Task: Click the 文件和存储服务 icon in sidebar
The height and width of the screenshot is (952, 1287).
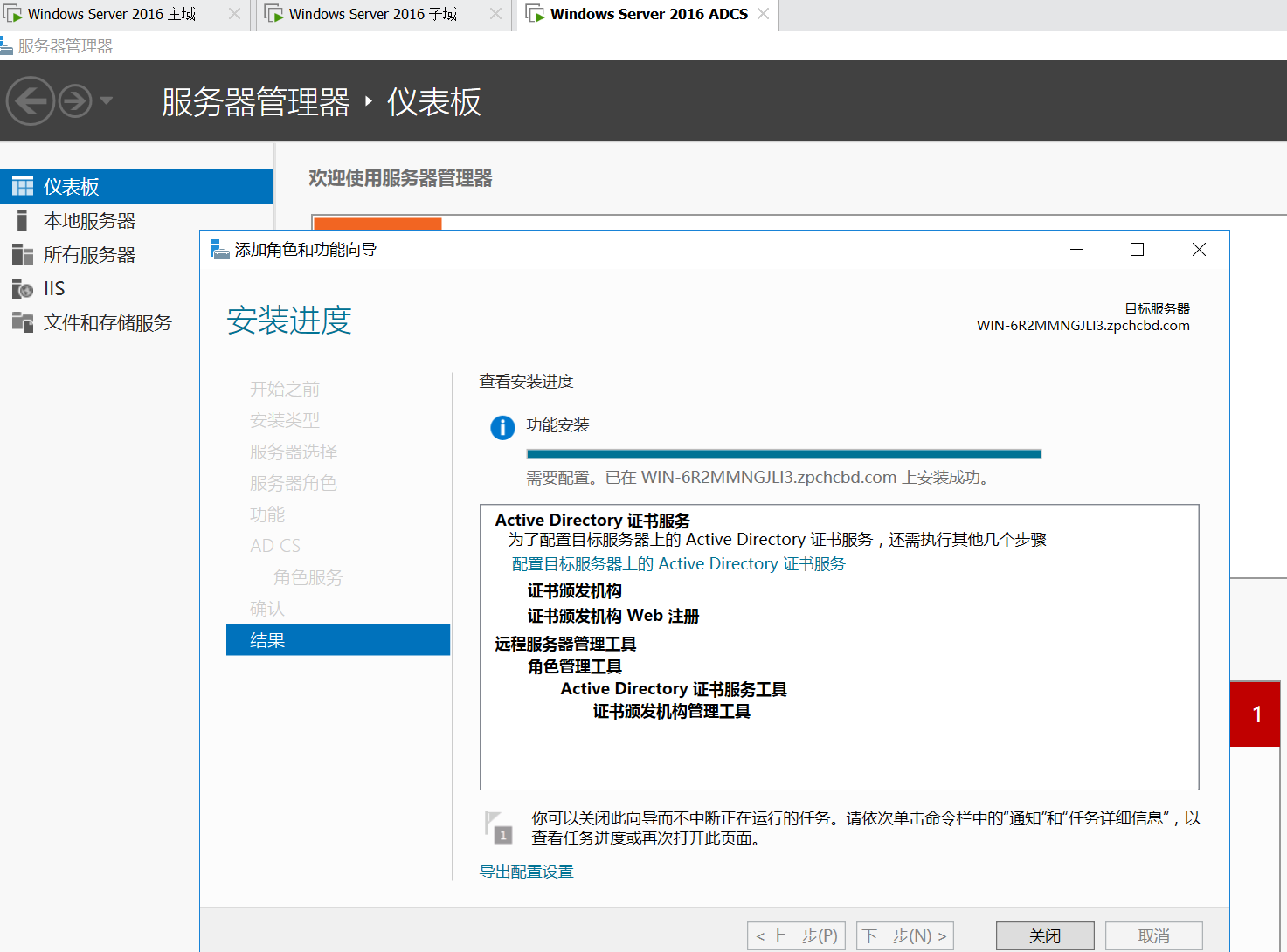Action: click(23, 322)
